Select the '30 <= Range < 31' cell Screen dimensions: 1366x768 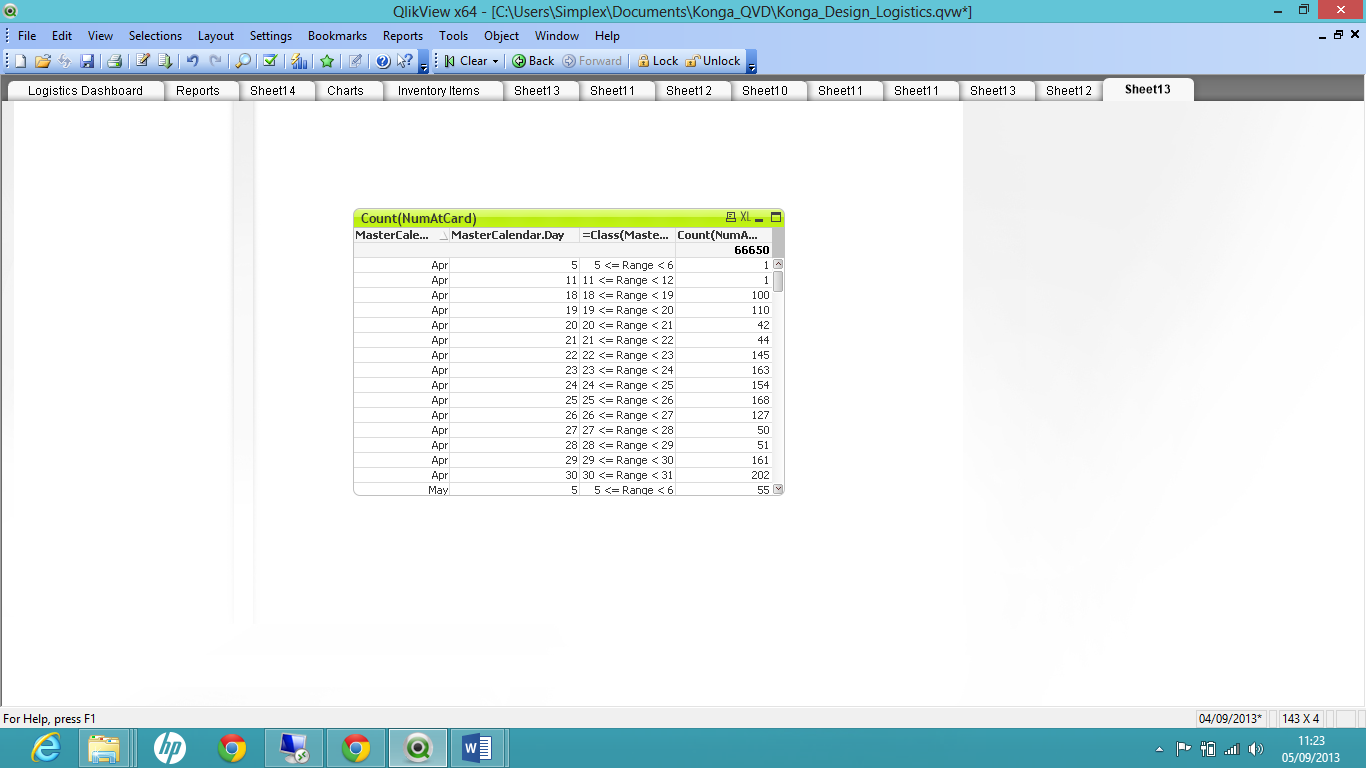click(628, 475)
